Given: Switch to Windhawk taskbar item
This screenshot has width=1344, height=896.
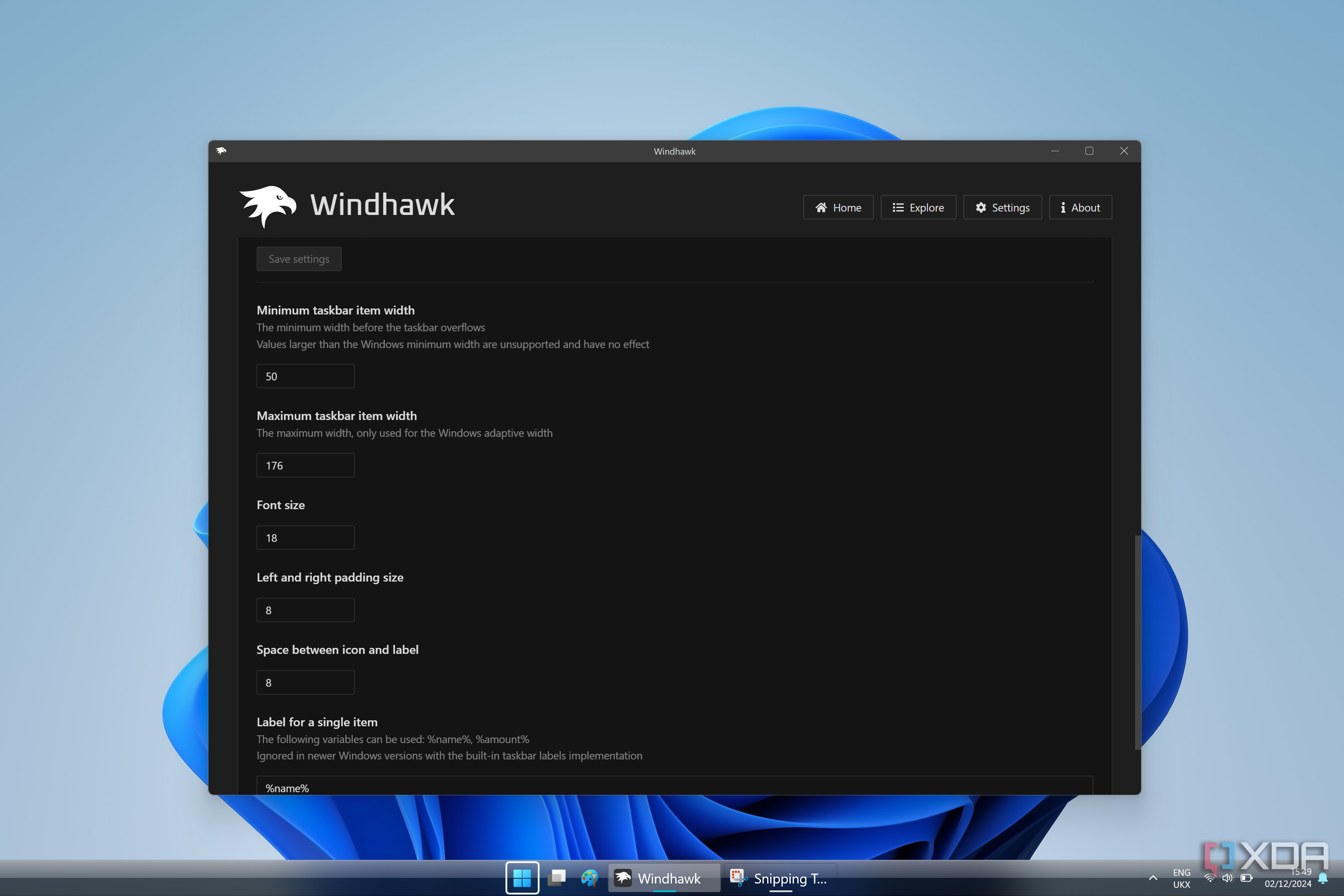Looking at the screenshot, I should click(664, 878).
